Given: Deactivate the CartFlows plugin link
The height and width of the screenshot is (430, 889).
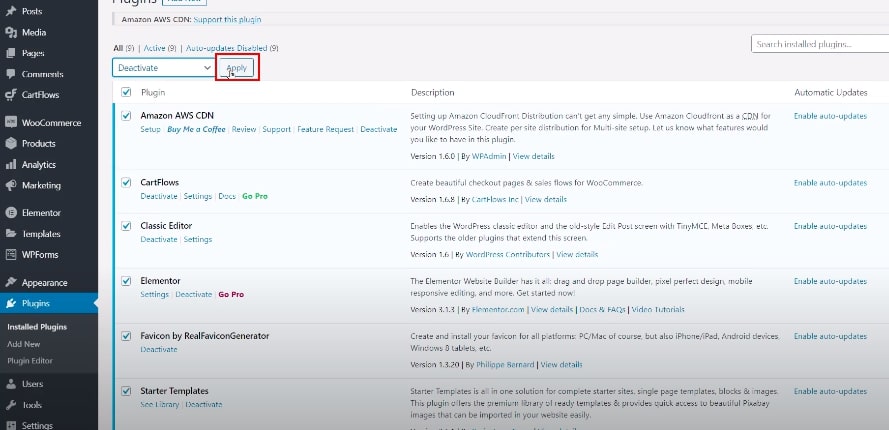Looking at the screenshot, I should click(x=159, y=196).
